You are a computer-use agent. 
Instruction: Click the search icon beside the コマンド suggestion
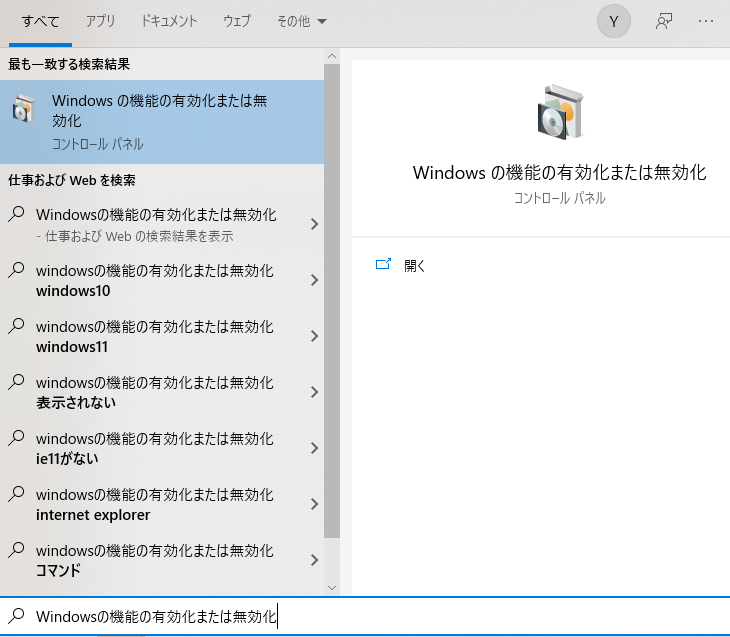16,549
